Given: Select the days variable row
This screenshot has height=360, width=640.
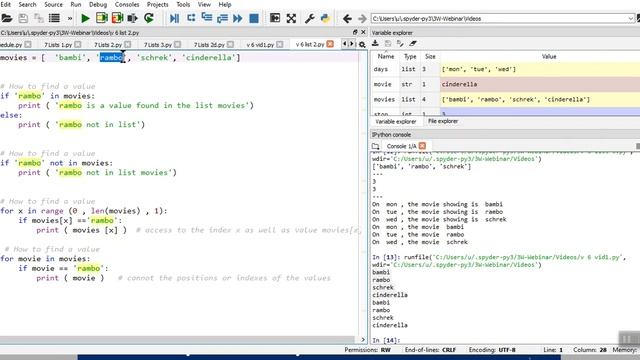Looking at the screenshot, I should pyautogui.click(x=505, y=69).
